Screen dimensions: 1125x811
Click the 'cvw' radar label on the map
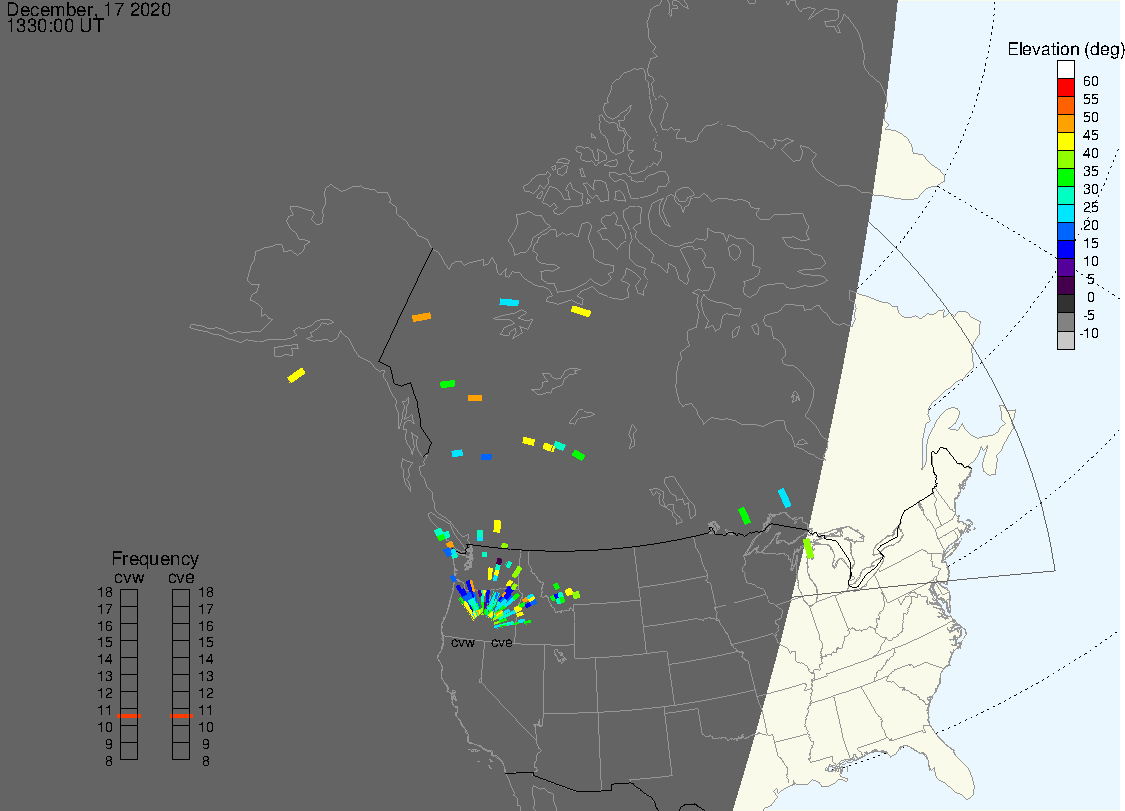[463, 643]
